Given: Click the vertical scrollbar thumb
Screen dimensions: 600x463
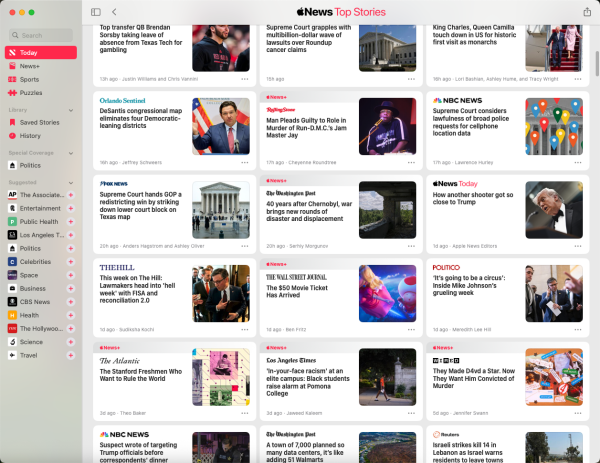Looking at the screenshot, I should click(x=597, y=64).
